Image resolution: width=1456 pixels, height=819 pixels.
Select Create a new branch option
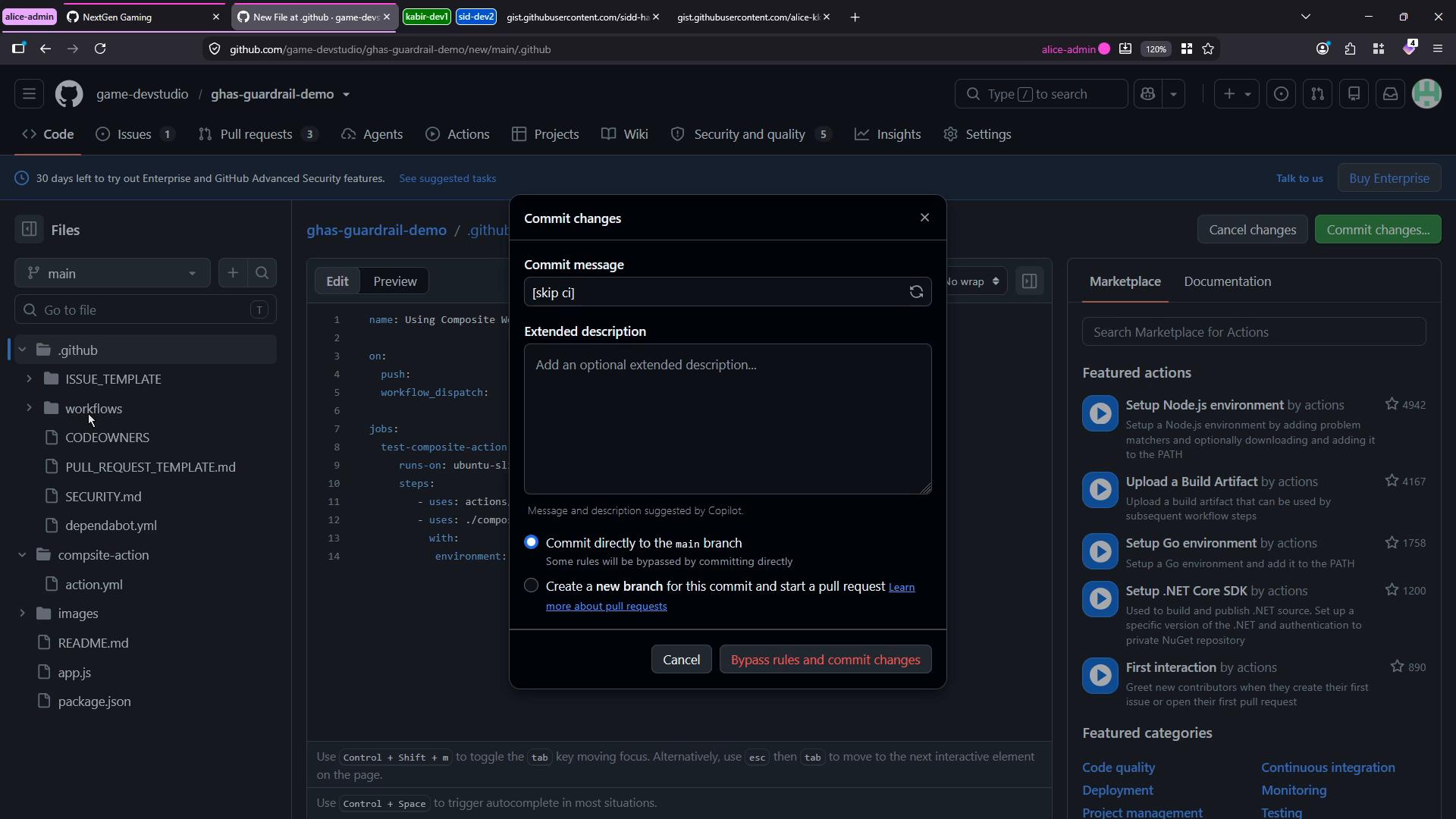(x=531, y=585)
